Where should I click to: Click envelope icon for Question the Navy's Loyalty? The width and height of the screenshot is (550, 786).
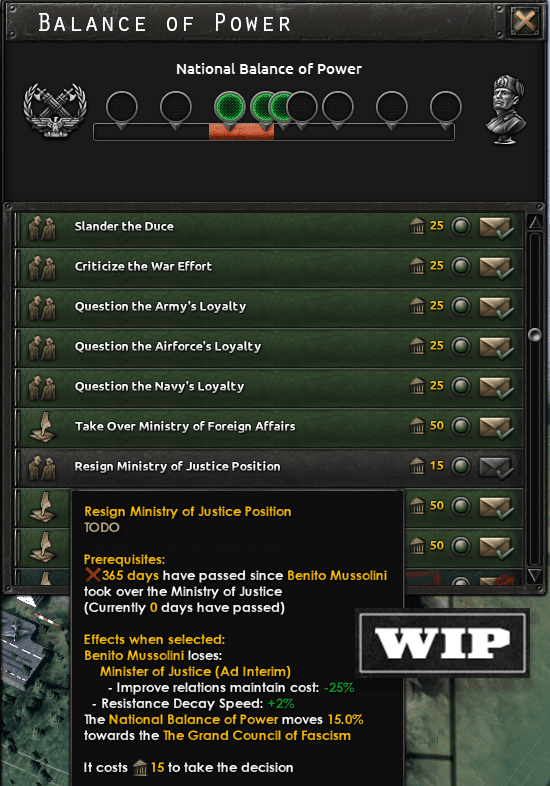496,387
